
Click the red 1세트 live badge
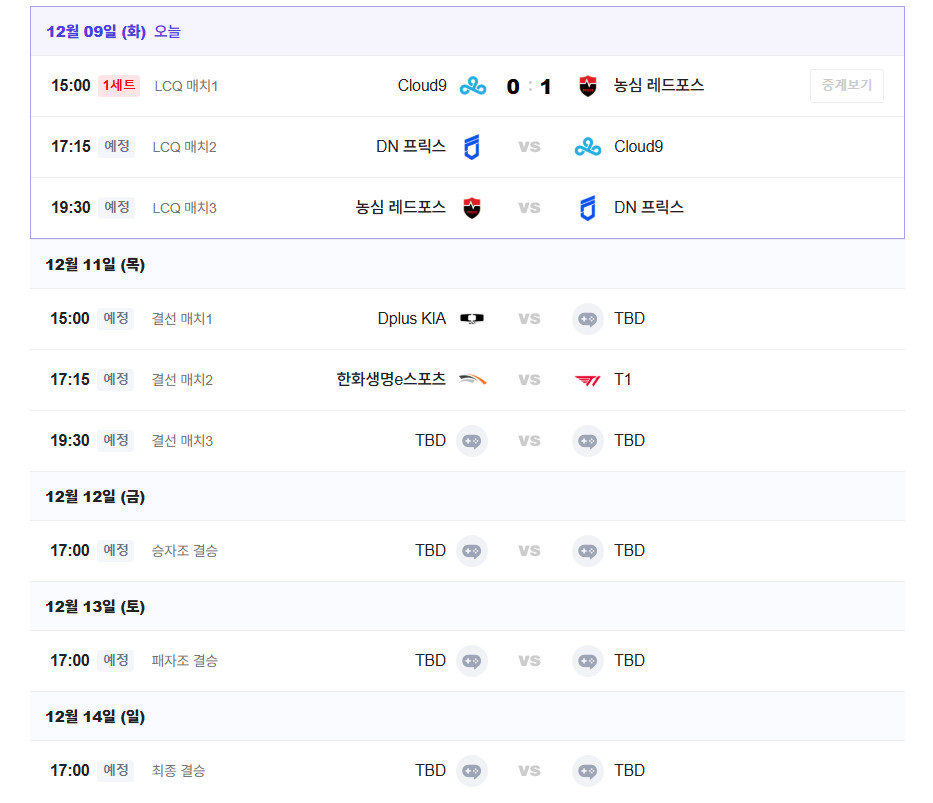point(119,86)
